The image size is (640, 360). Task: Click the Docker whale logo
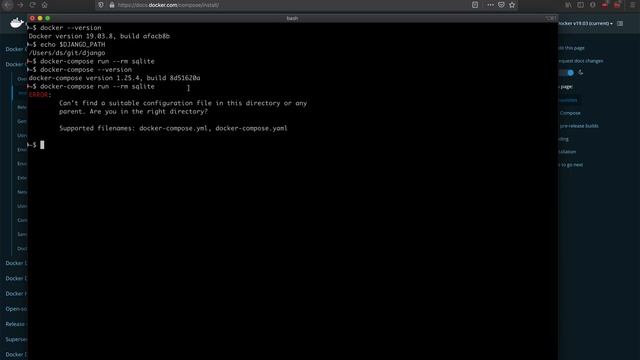click(x=17, y=23)
